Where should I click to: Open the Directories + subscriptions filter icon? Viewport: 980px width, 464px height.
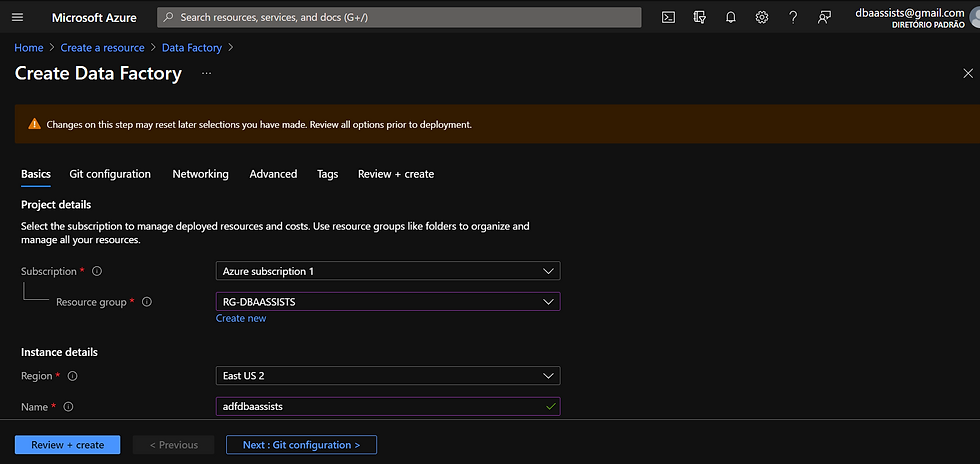[700, 17]
